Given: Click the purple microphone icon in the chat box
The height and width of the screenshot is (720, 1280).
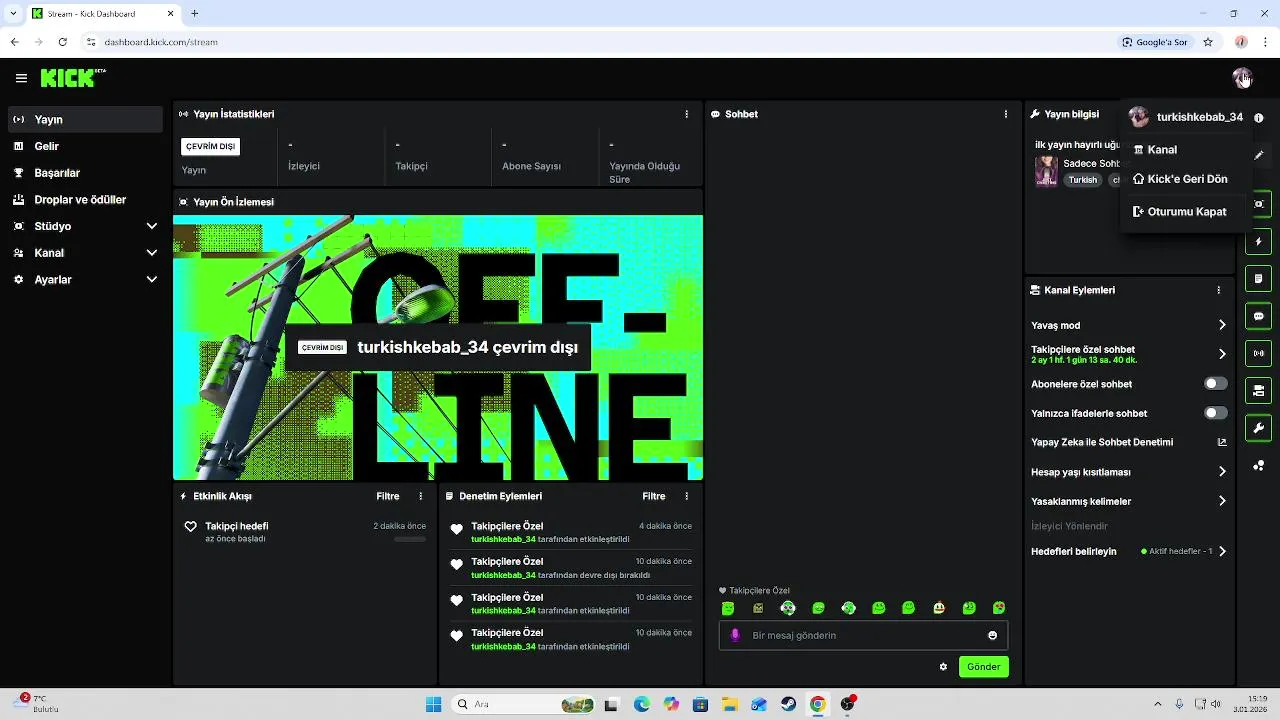Looking at the screenshot, I should tap(736, 635).
